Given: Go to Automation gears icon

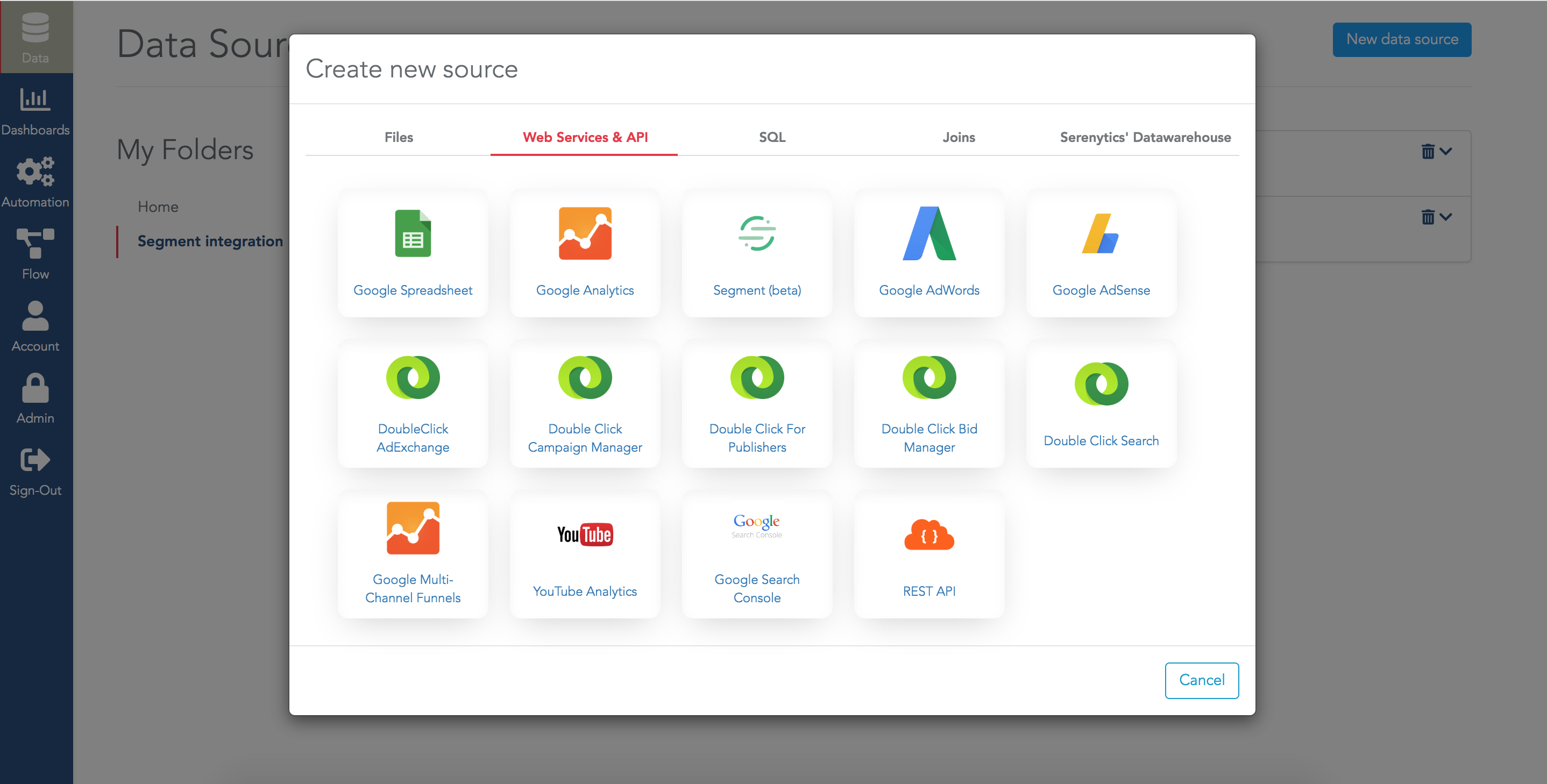Looking at the screenshot, I should 36,172.
